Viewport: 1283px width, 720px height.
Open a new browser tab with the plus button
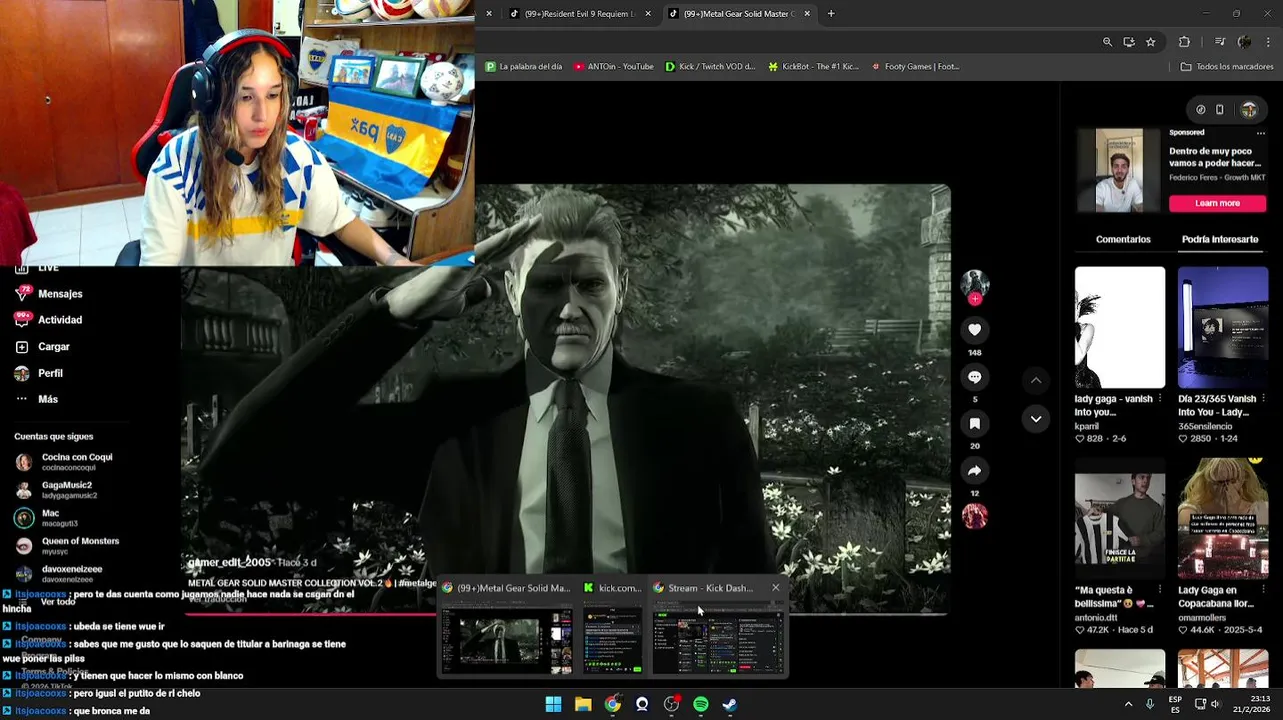tap(831, 14)
